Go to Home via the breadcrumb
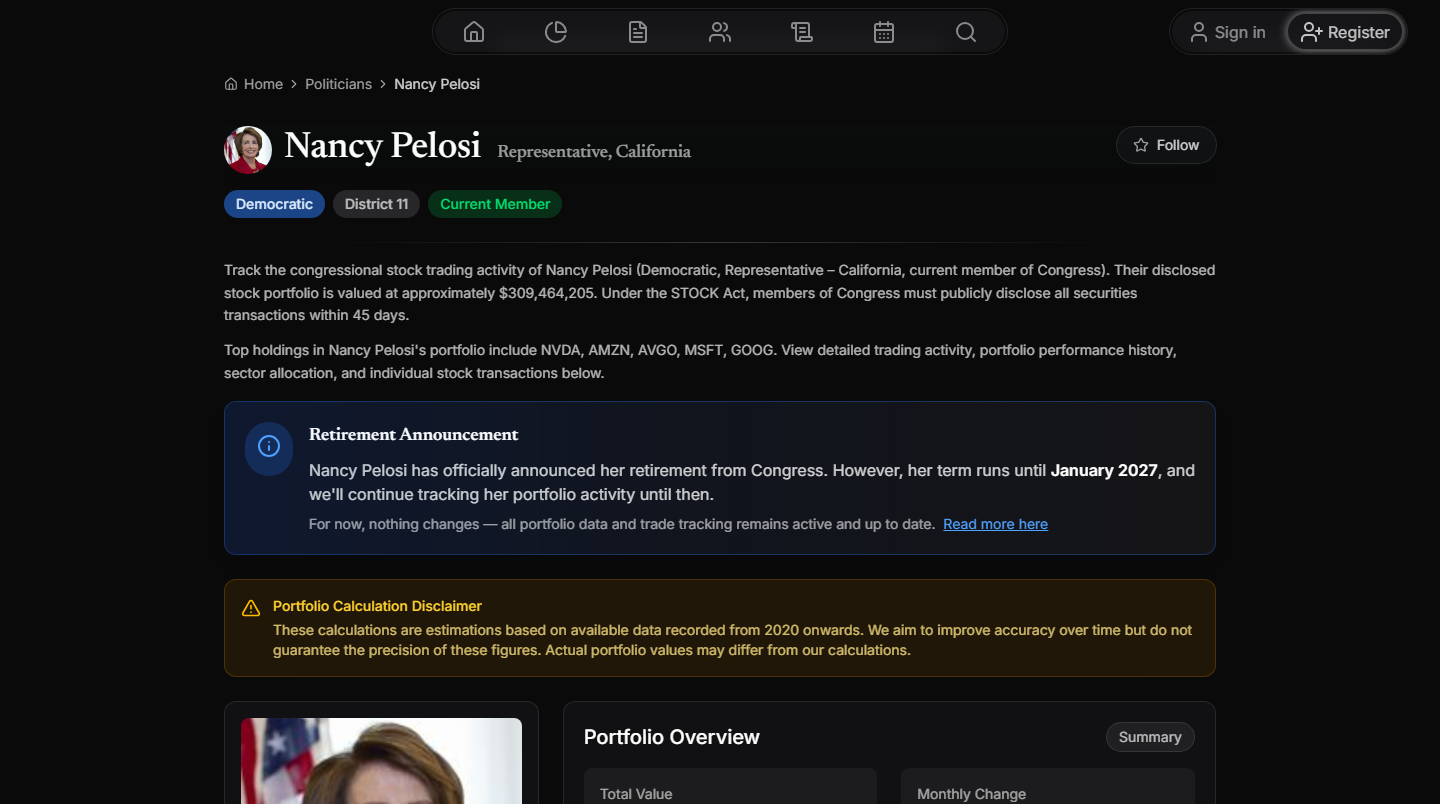Screen dimensions: 1440x804 tap(254, 84)
